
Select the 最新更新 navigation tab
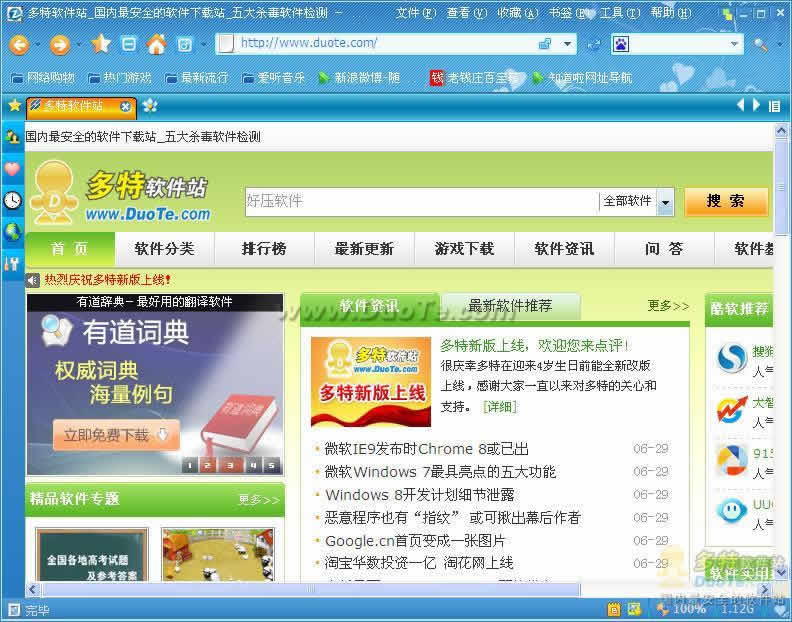point(364,249)
